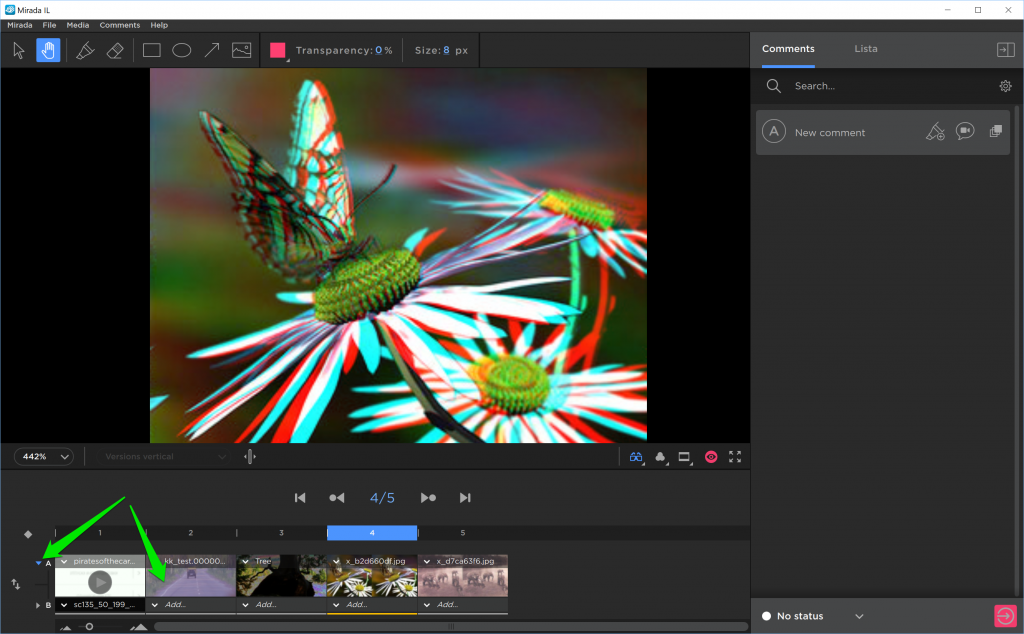Viewport: 1024px width, 634px height.
Task: Open the x_d7ca63f6.jpg clip dropdown
Action: point(427,562)
